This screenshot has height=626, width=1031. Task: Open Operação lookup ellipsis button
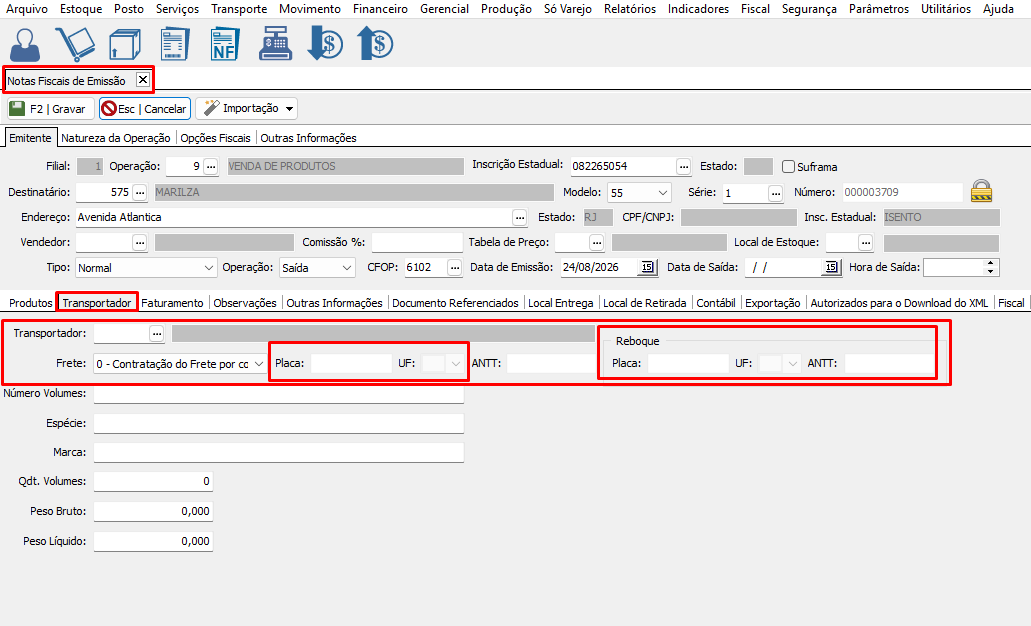[x=210, y=166]
